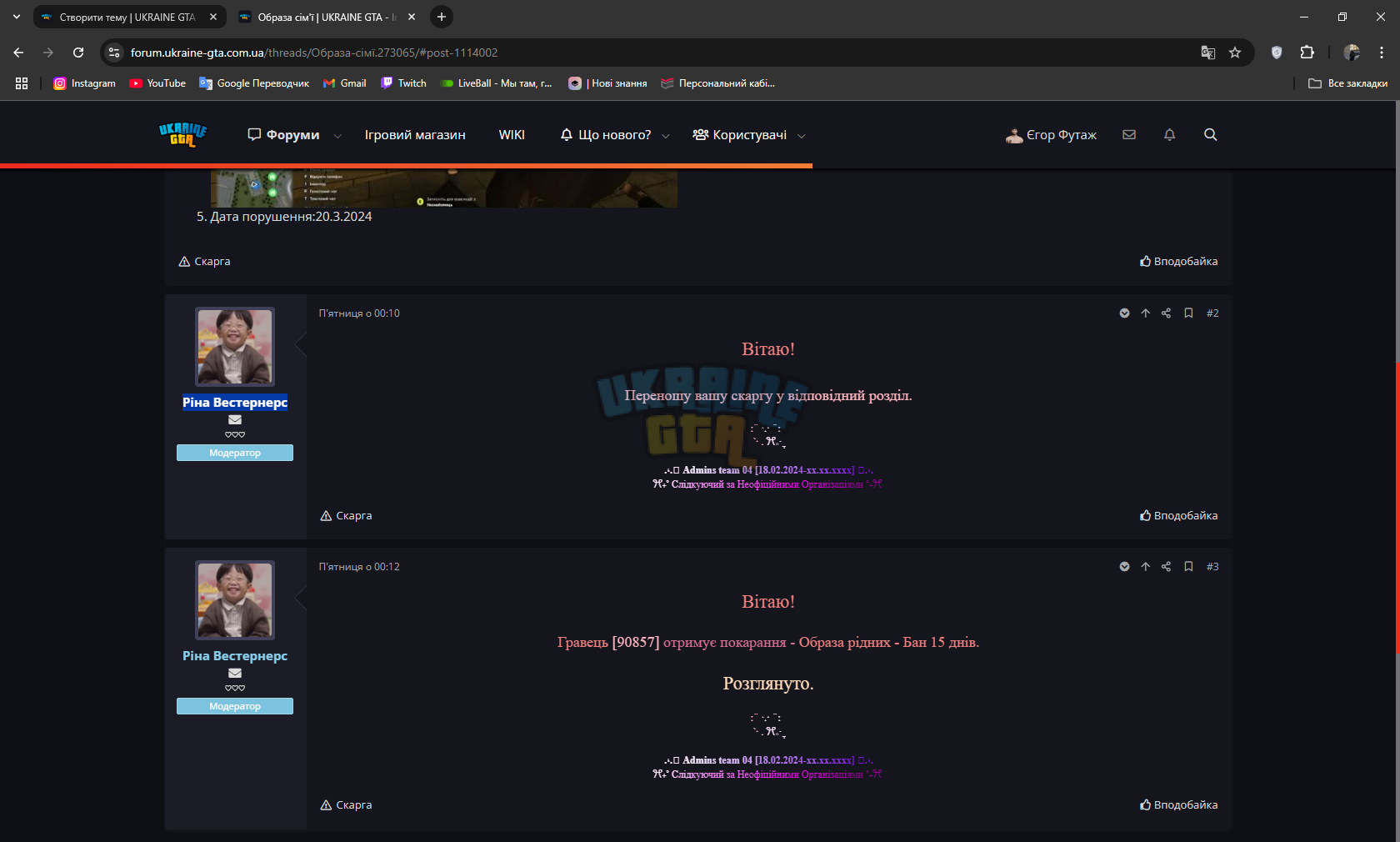Open YouTube bookmark
The width and height of the screenshot is (1400, 842).
157,83
